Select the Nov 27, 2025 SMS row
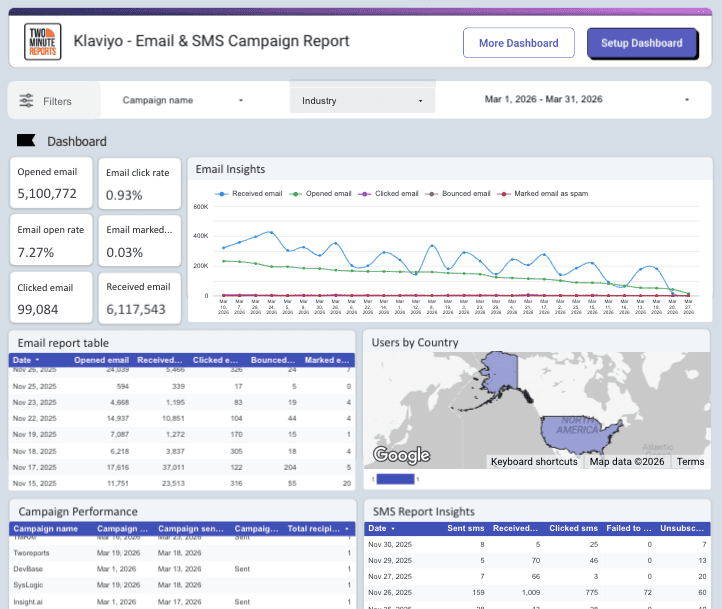 point(537,576)
